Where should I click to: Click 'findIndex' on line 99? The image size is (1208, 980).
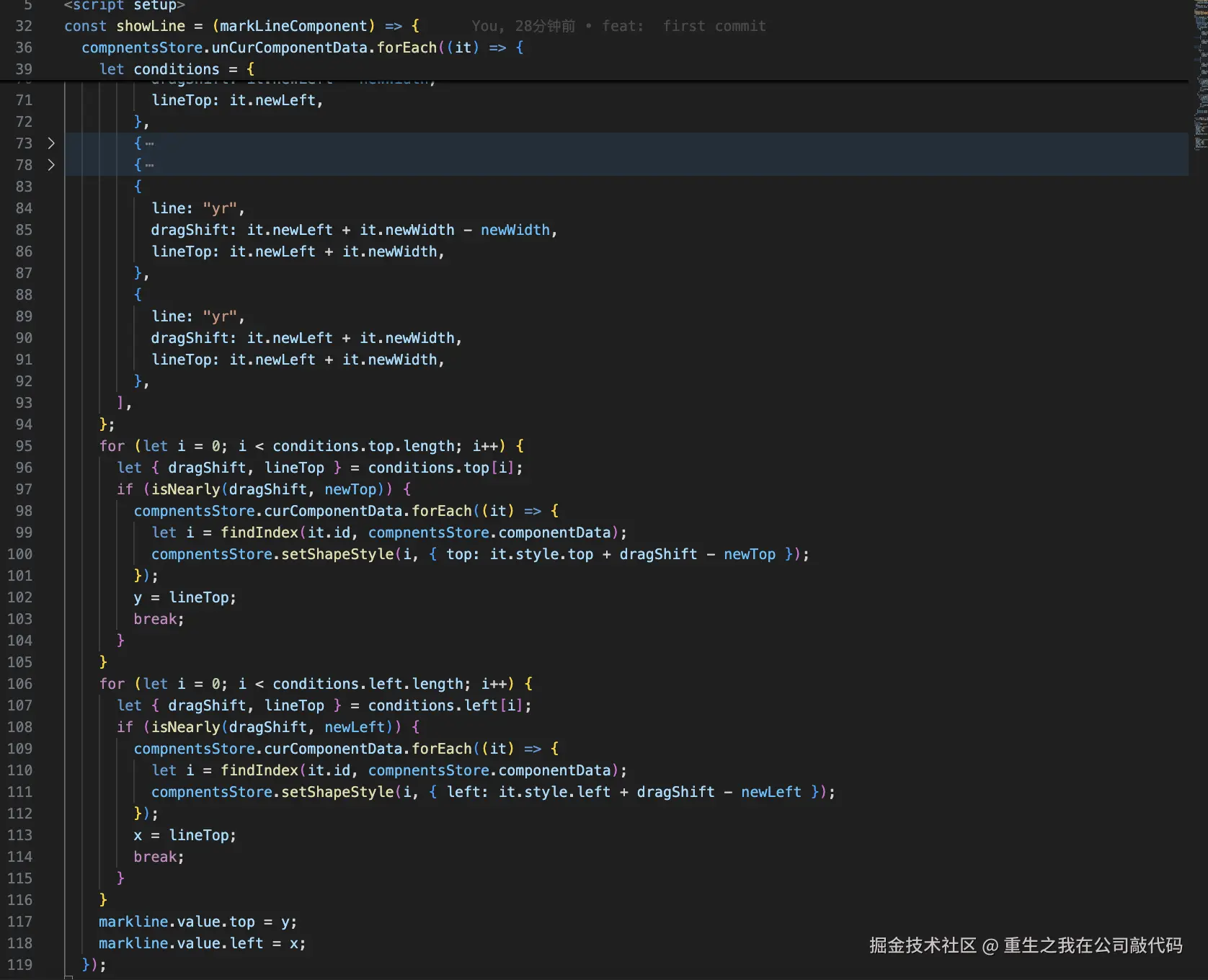pyautogui.click(x=259, y=533)
